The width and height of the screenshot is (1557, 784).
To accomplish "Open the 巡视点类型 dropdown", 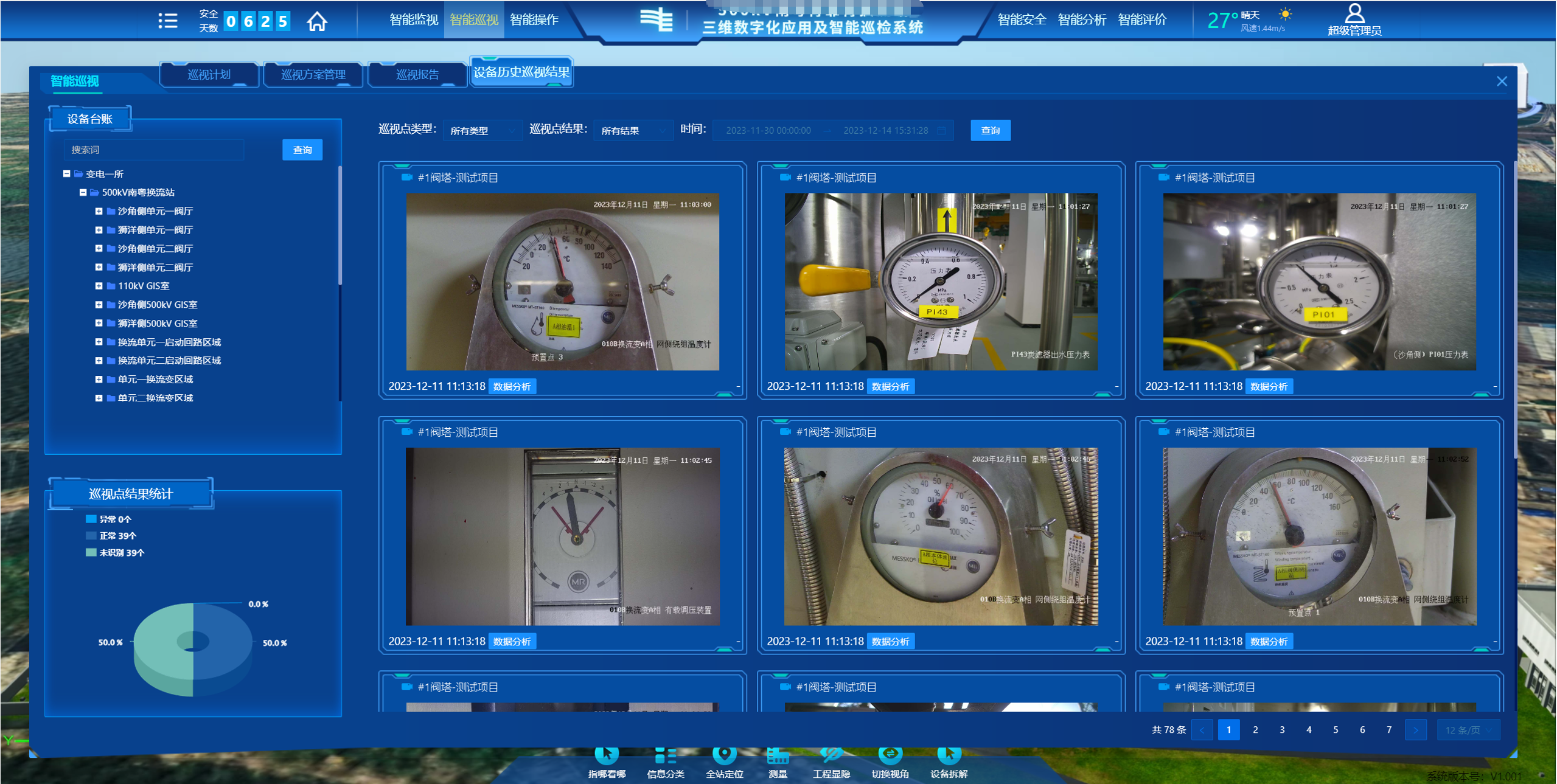I will click(482, 131).
